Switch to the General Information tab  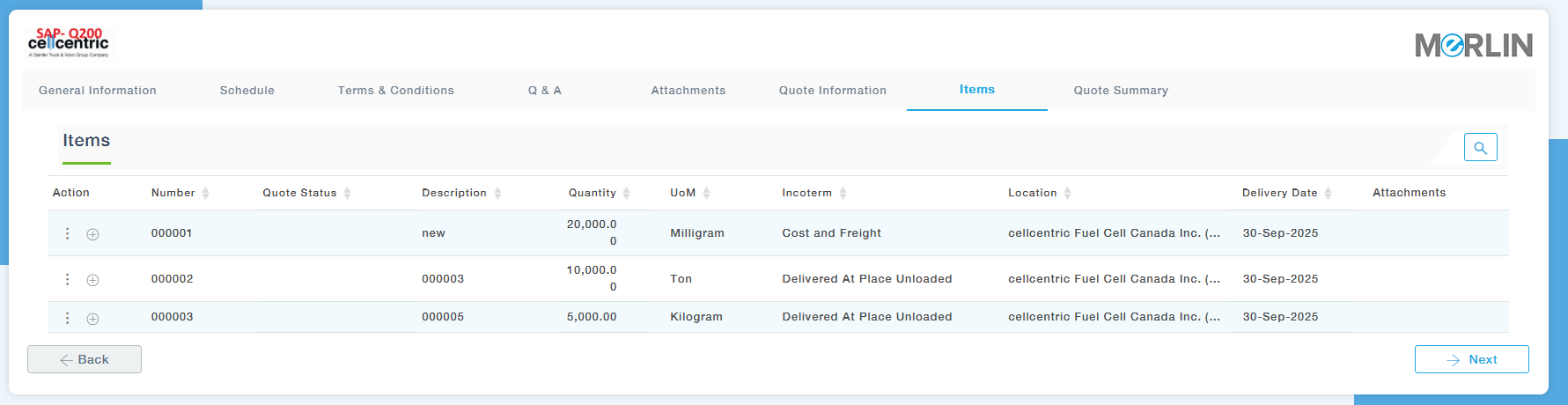(98, 91)
